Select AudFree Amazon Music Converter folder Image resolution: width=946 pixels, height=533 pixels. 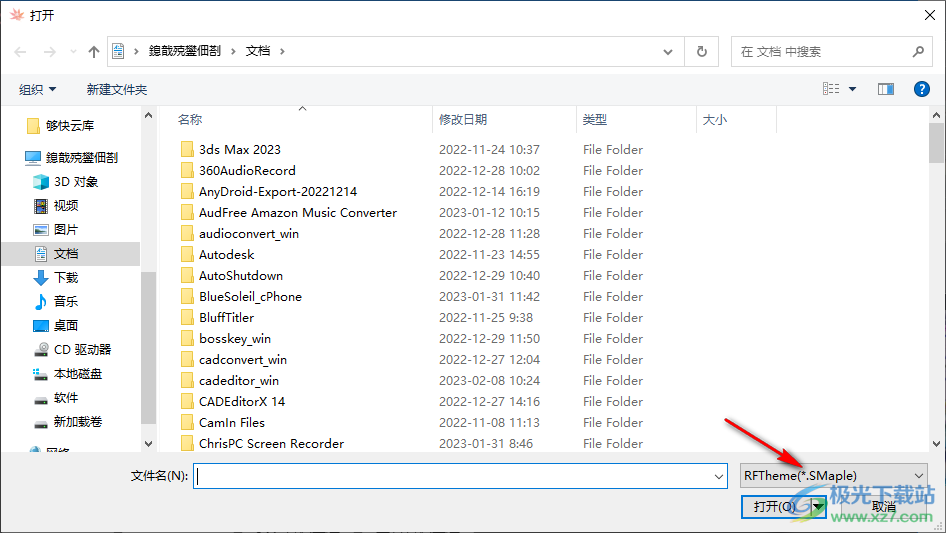298,212
